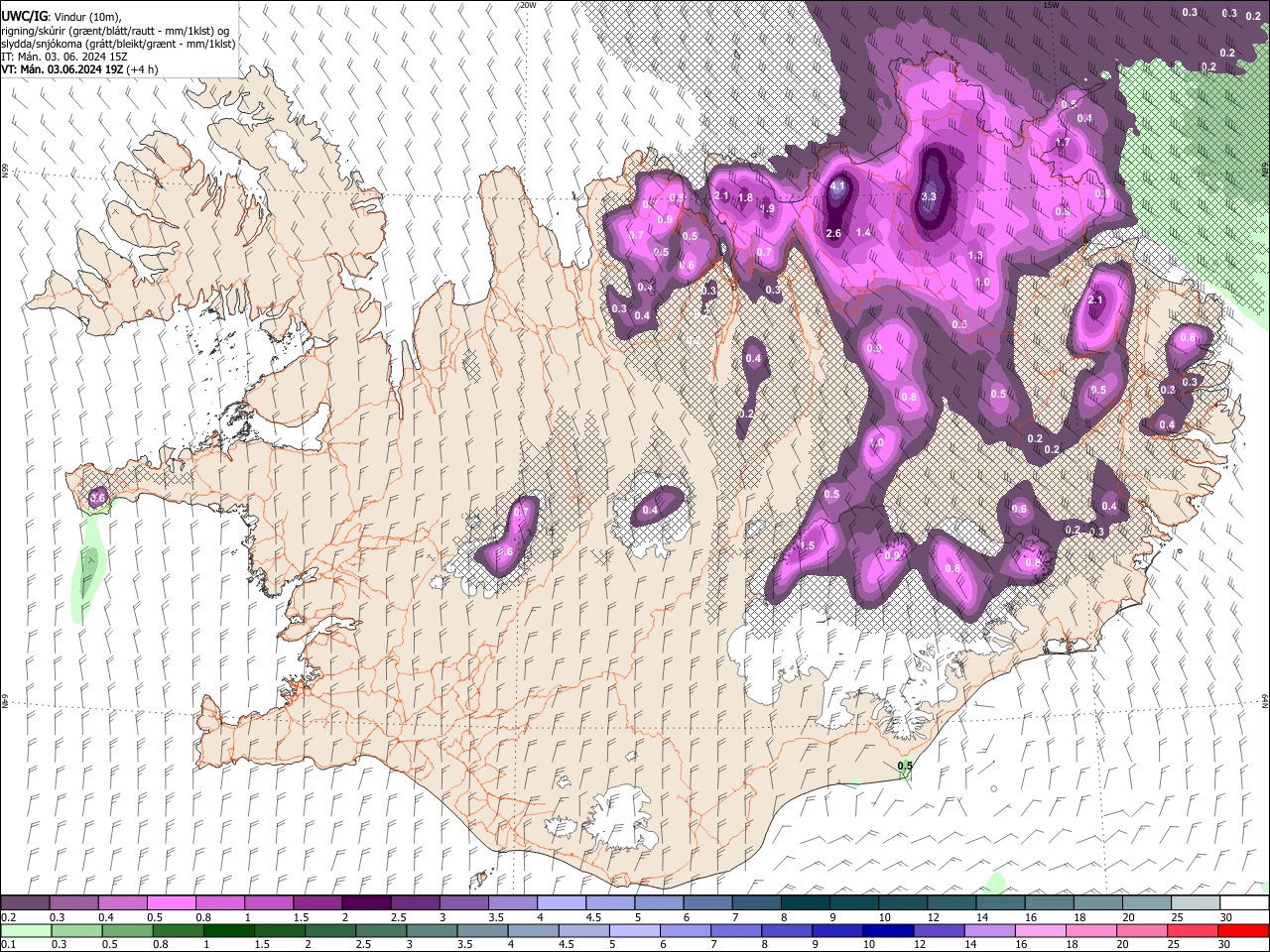The image size is (1270, 952).
Task: Select the darkest green 1–1.5 swatch on lower scale
Action: pos(227,930)
